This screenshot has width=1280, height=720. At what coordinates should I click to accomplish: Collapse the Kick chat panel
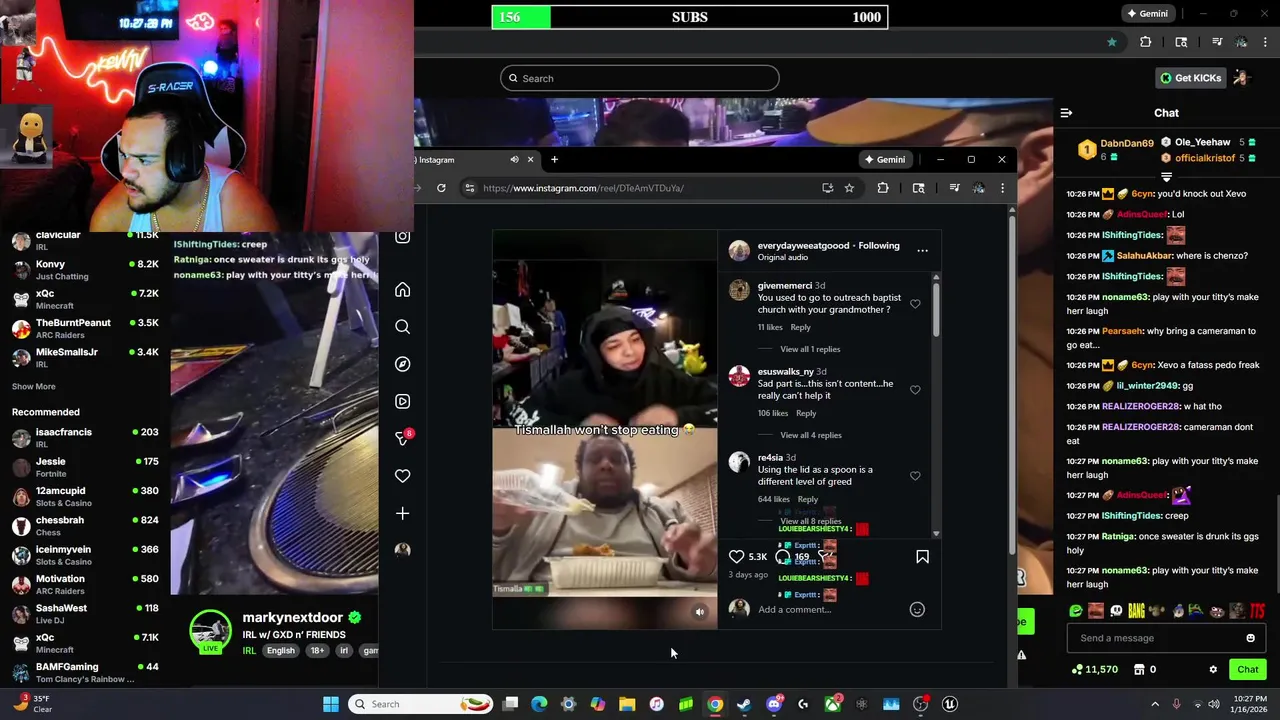[x=1066, y=113]
